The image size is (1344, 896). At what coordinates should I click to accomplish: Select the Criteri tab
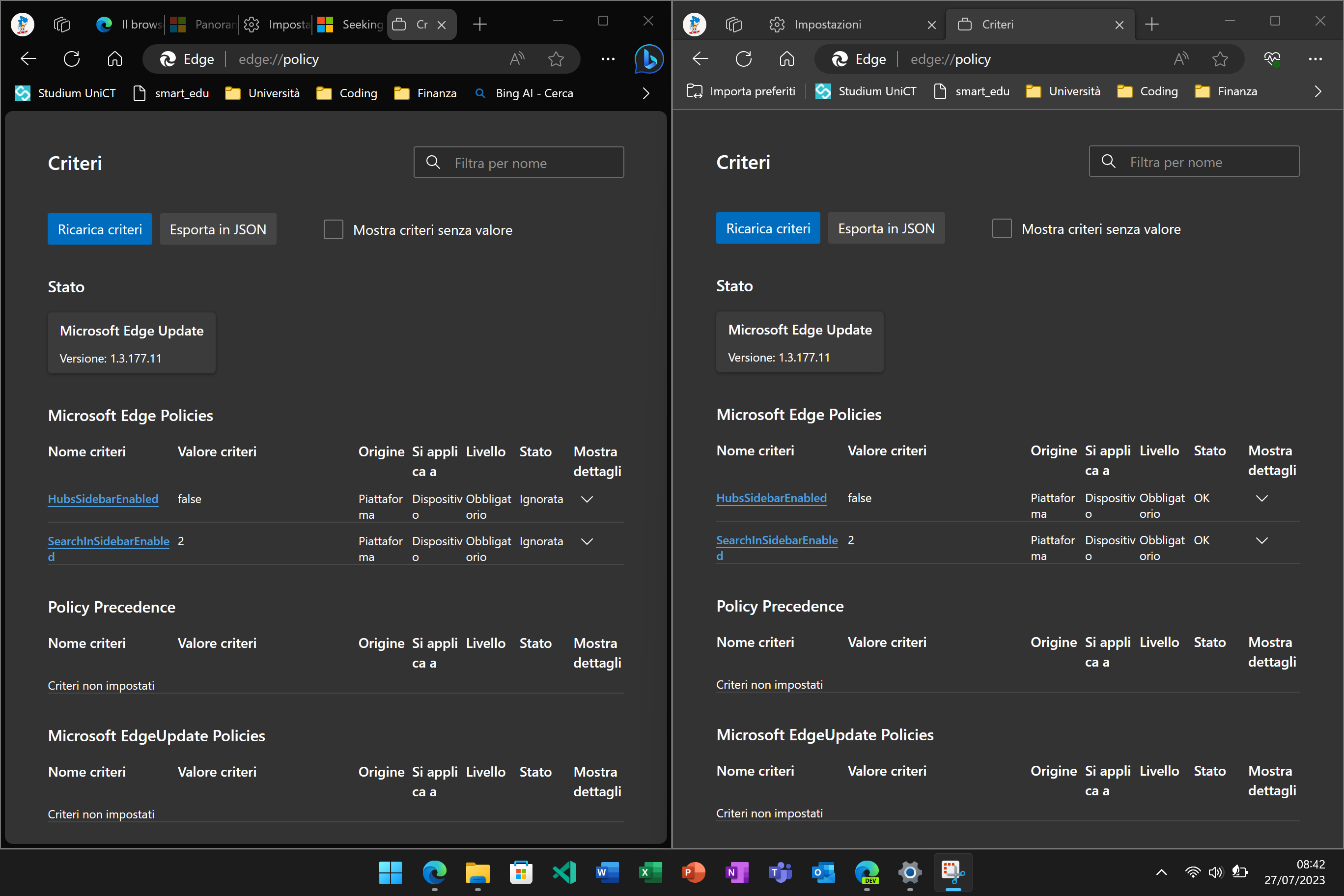tap(997, 24)
